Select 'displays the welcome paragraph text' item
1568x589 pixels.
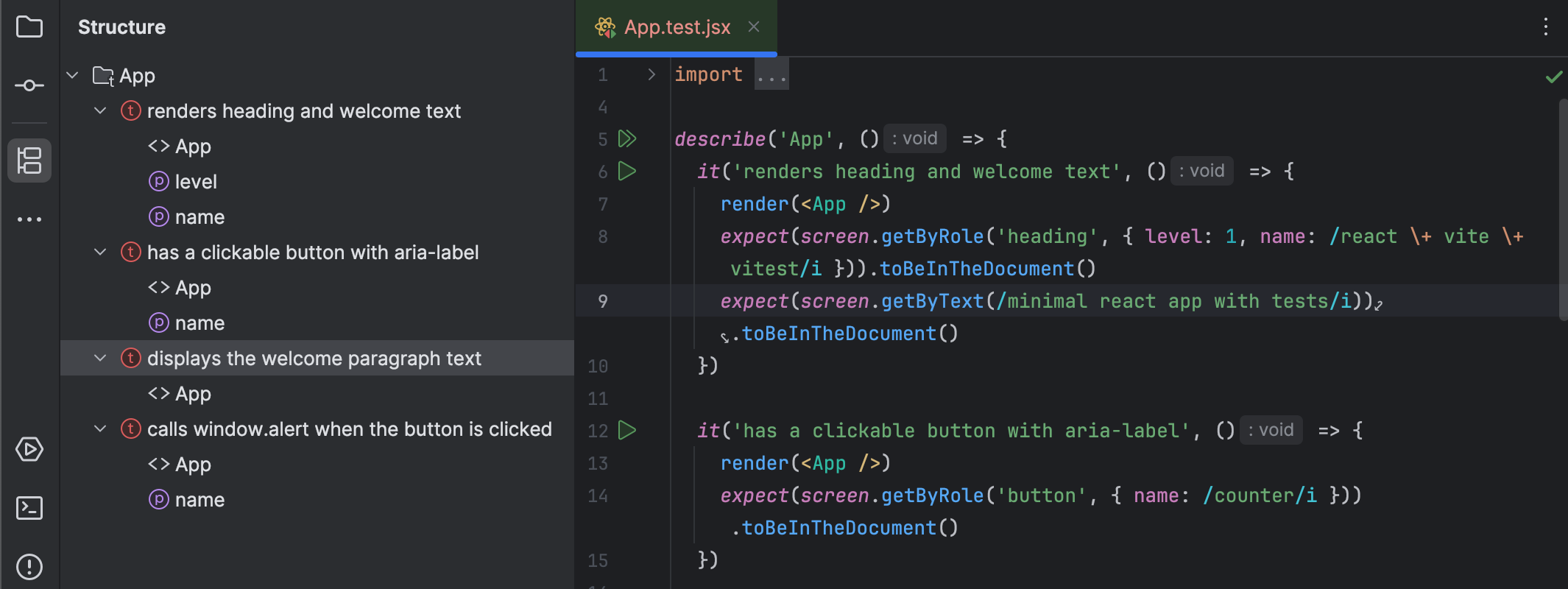(x=314, y=359)
